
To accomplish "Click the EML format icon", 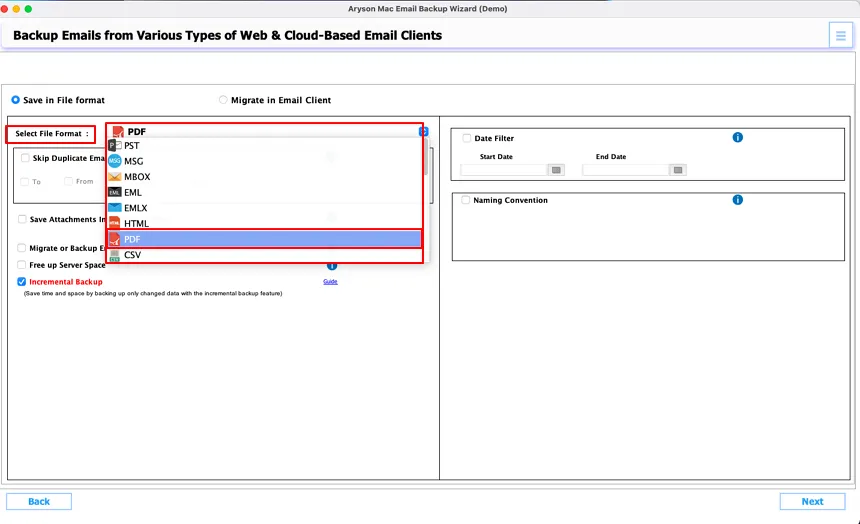I will (115, 193).
